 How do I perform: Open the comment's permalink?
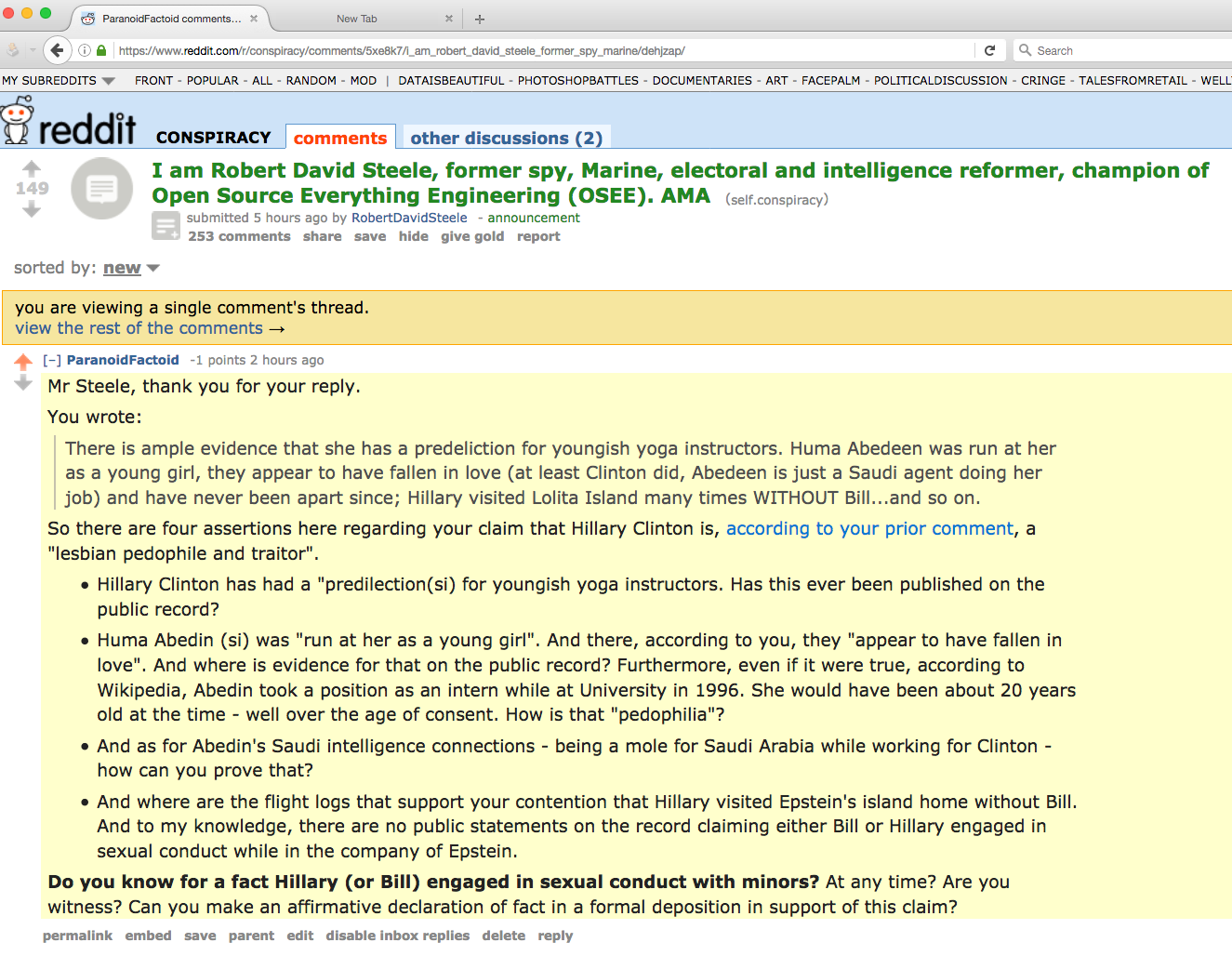coord(77,936)
